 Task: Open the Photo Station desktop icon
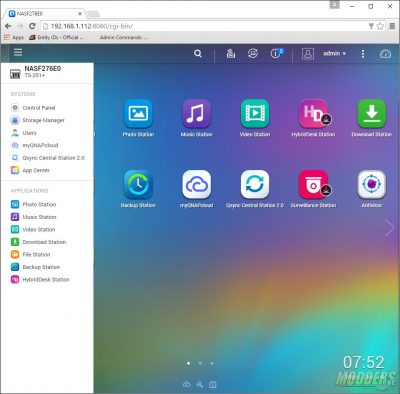138,114
